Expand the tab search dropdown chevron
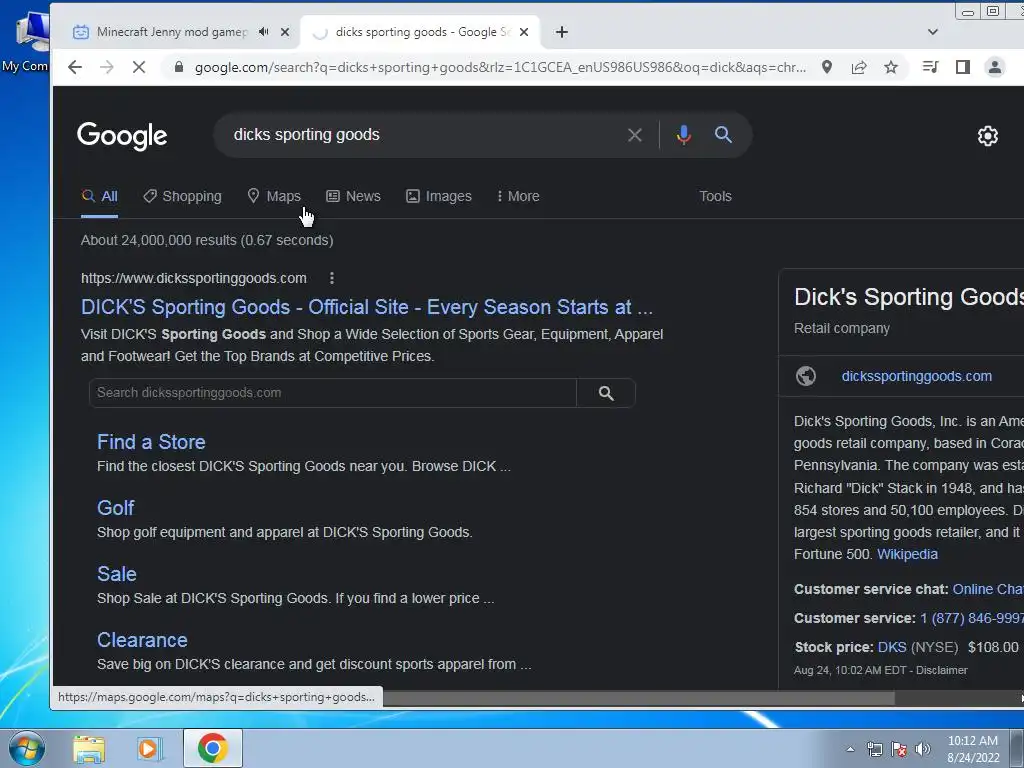Image resolution: width=1024 pixels, height=768 pixels. point(933,32)
